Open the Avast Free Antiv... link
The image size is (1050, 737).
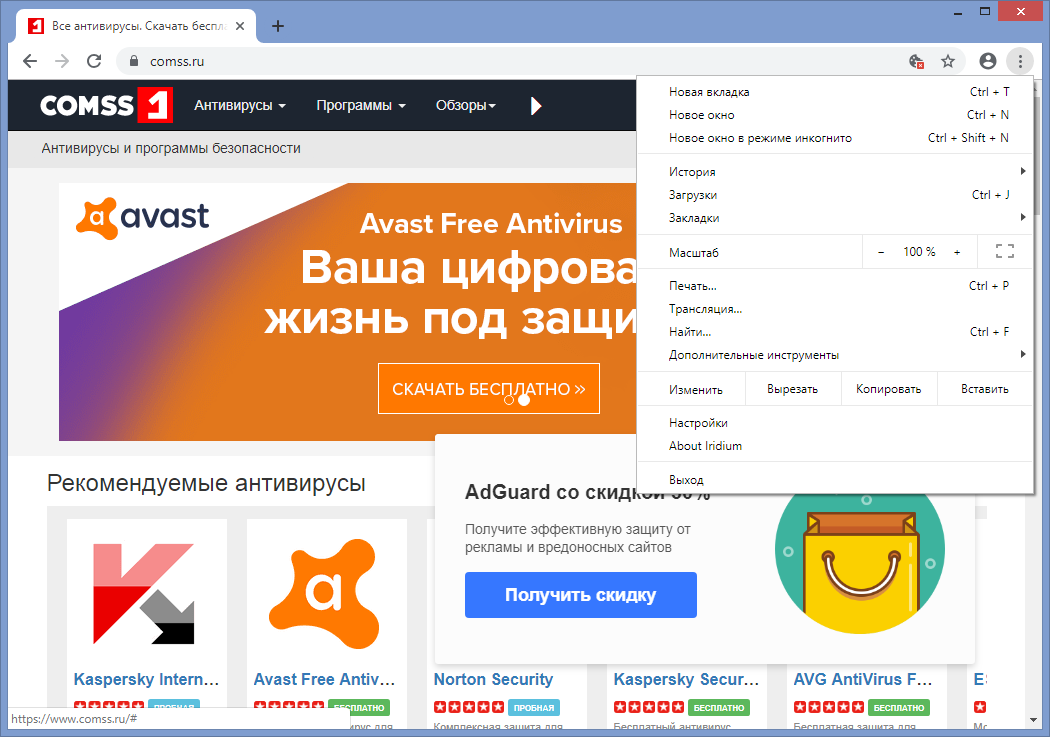click(325, 679)
